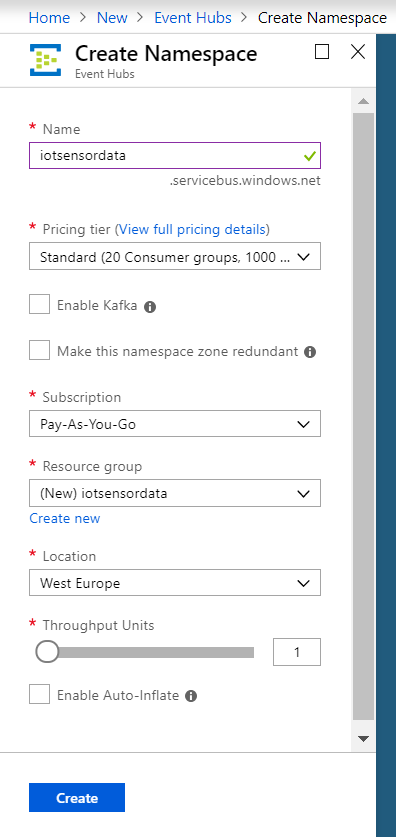The image size is (396, 837).
Task: Toggle the Enable Auto-Inflate checkbox
Action: [39, 695]
